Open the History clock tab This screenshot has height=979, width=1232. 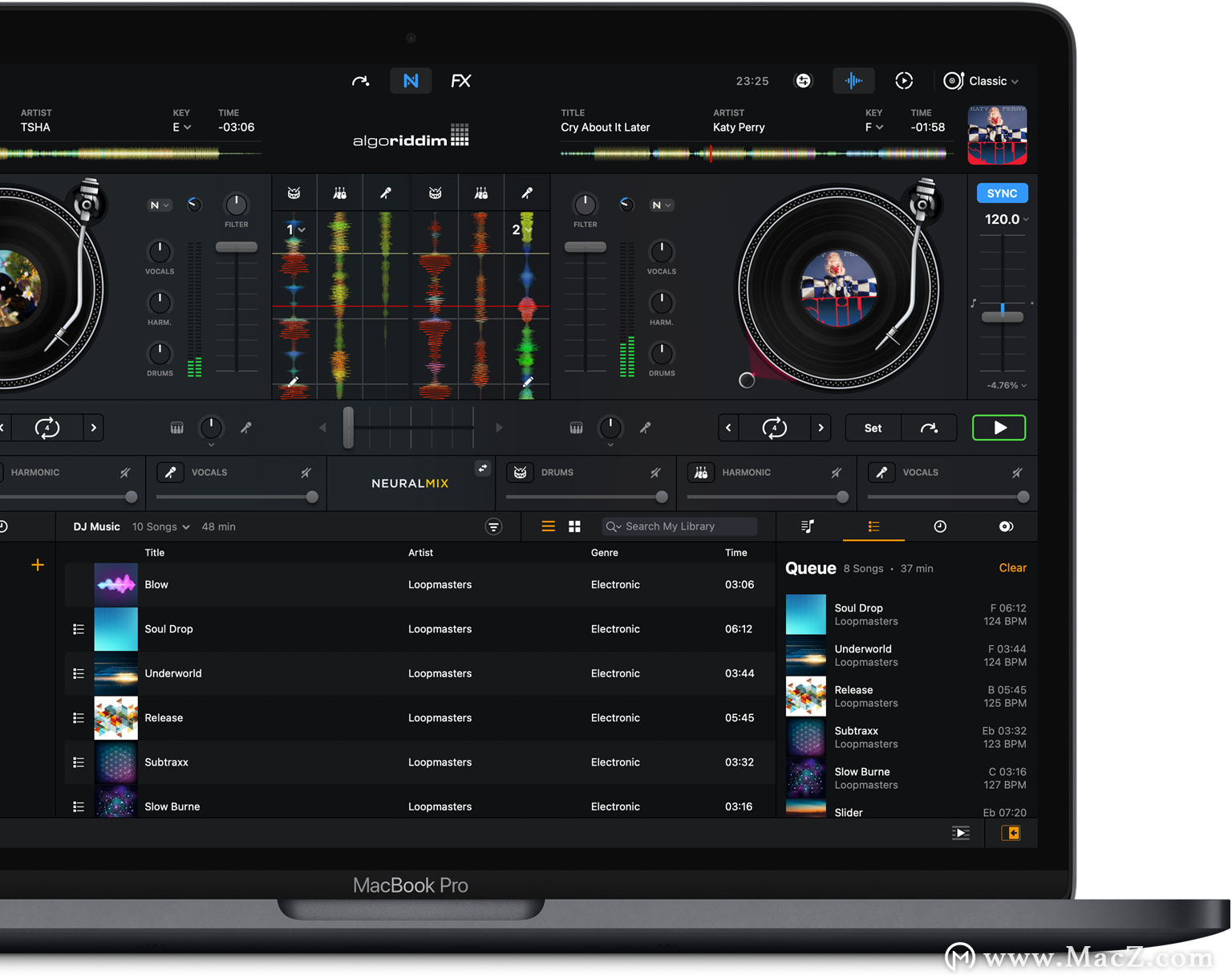[x=940, y=526]
